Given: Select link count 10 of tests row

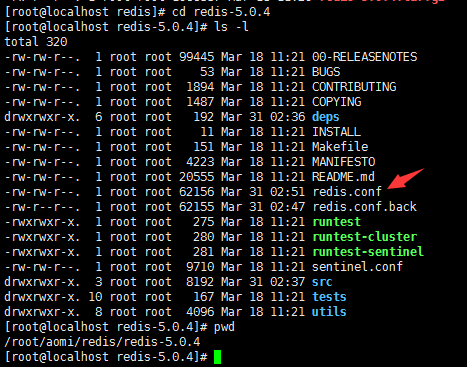Looking at the screenshot, I should coord(95,297).
